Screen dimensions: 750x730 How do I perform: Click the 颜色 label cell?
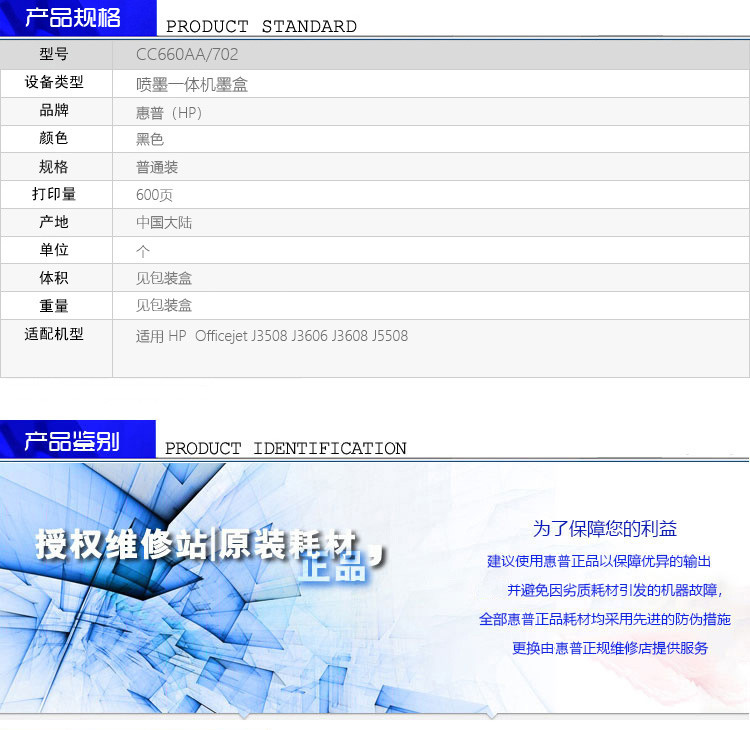pyautogui.click(x=56, y=139)
